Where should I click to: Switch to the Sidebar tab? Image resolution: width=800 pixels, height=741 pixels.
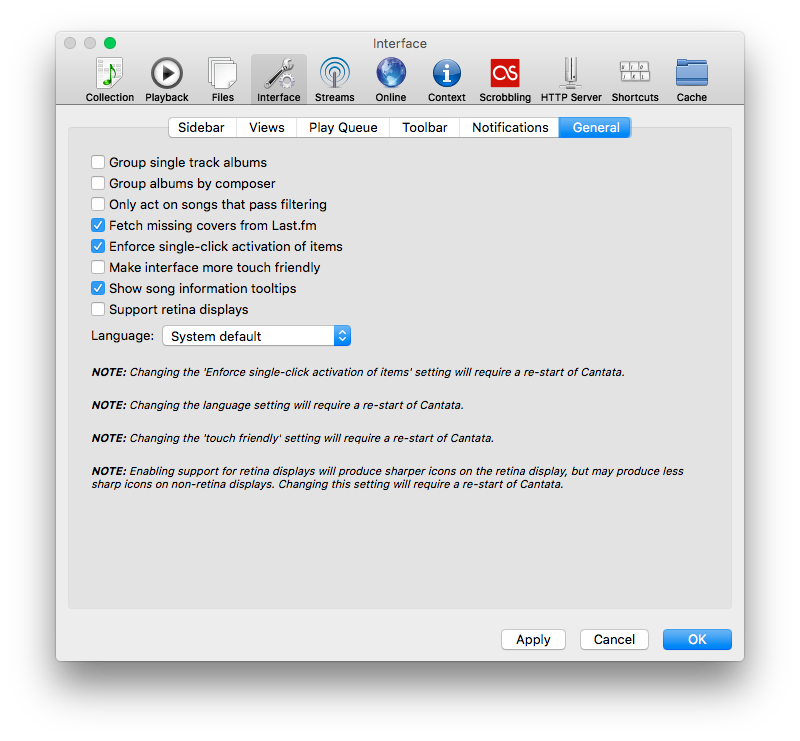tap(201, 127)
